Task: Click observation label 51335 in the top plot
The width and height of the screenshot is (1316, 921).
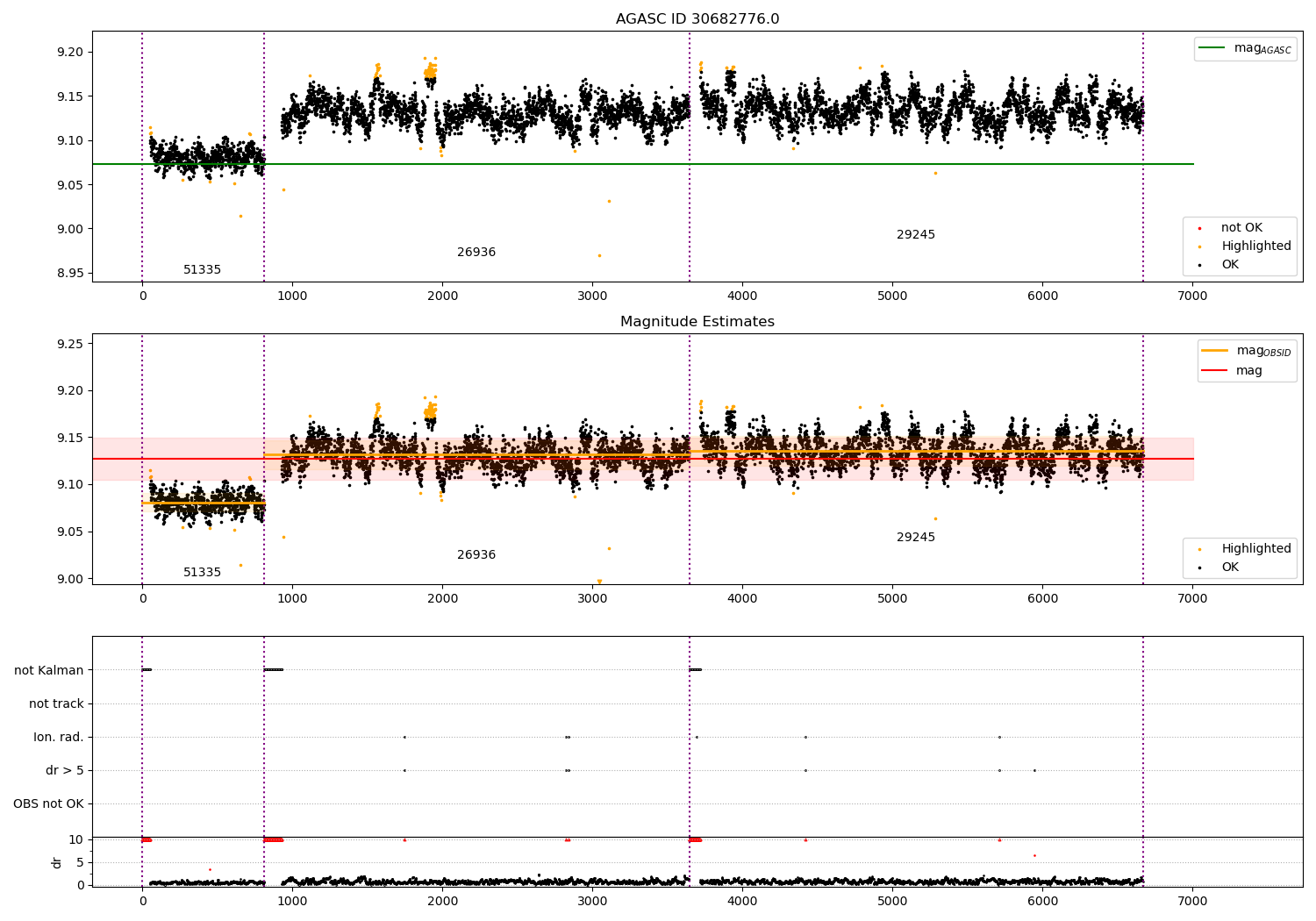Action: click(x=202, y=270)
